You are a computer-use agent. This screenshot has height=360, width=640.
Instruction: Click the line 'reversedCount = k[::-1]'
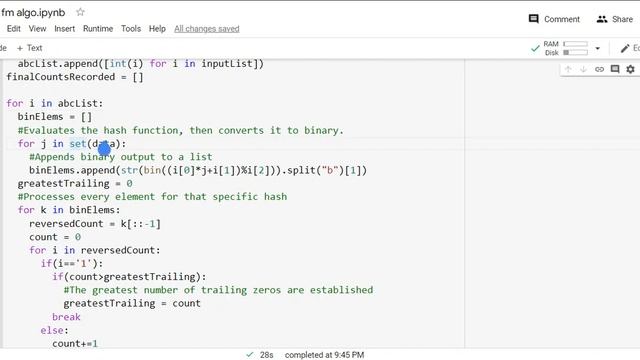(95, 224)
